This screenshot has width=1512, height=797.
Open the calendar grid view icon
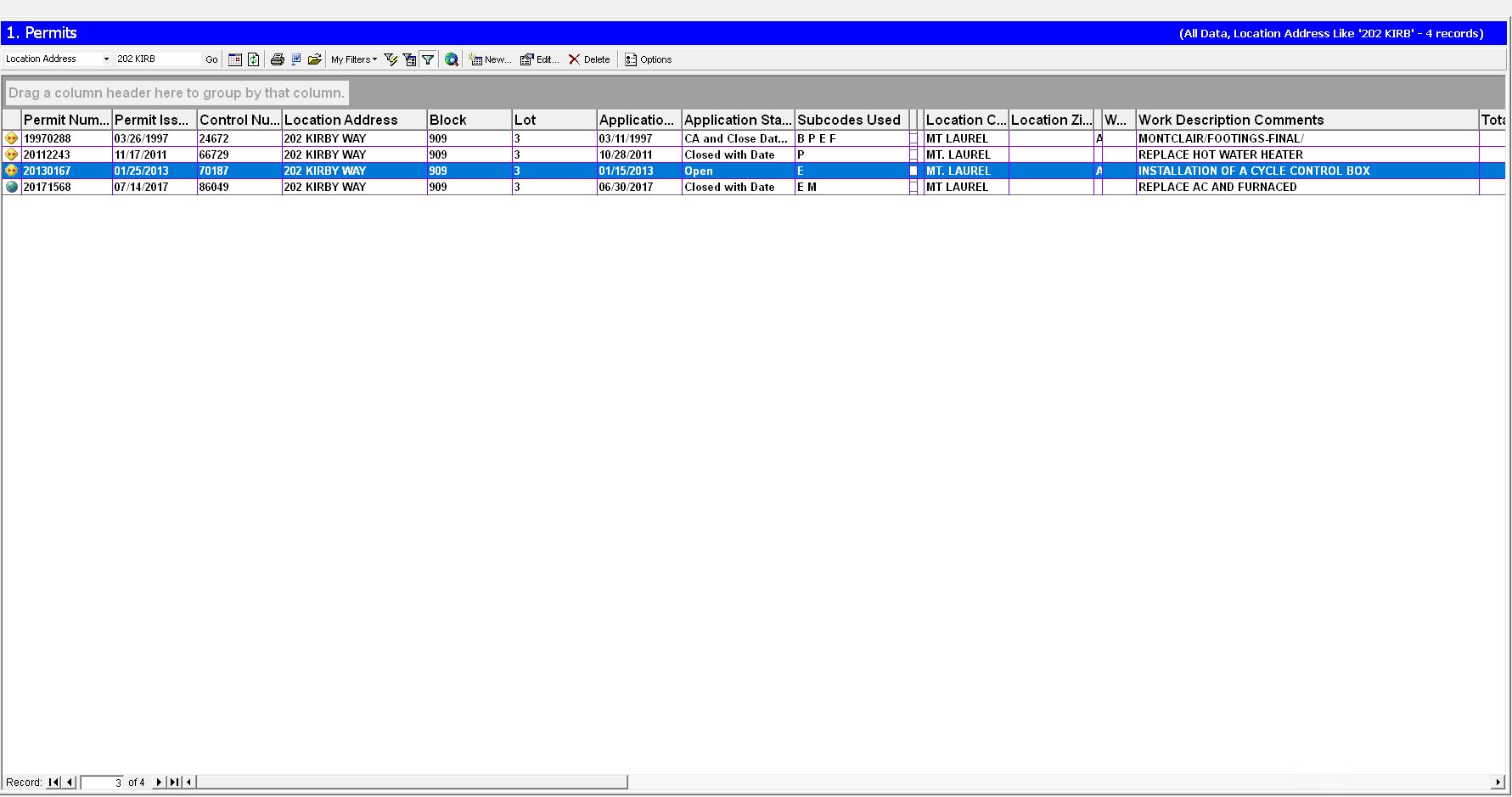coord(235,59)
